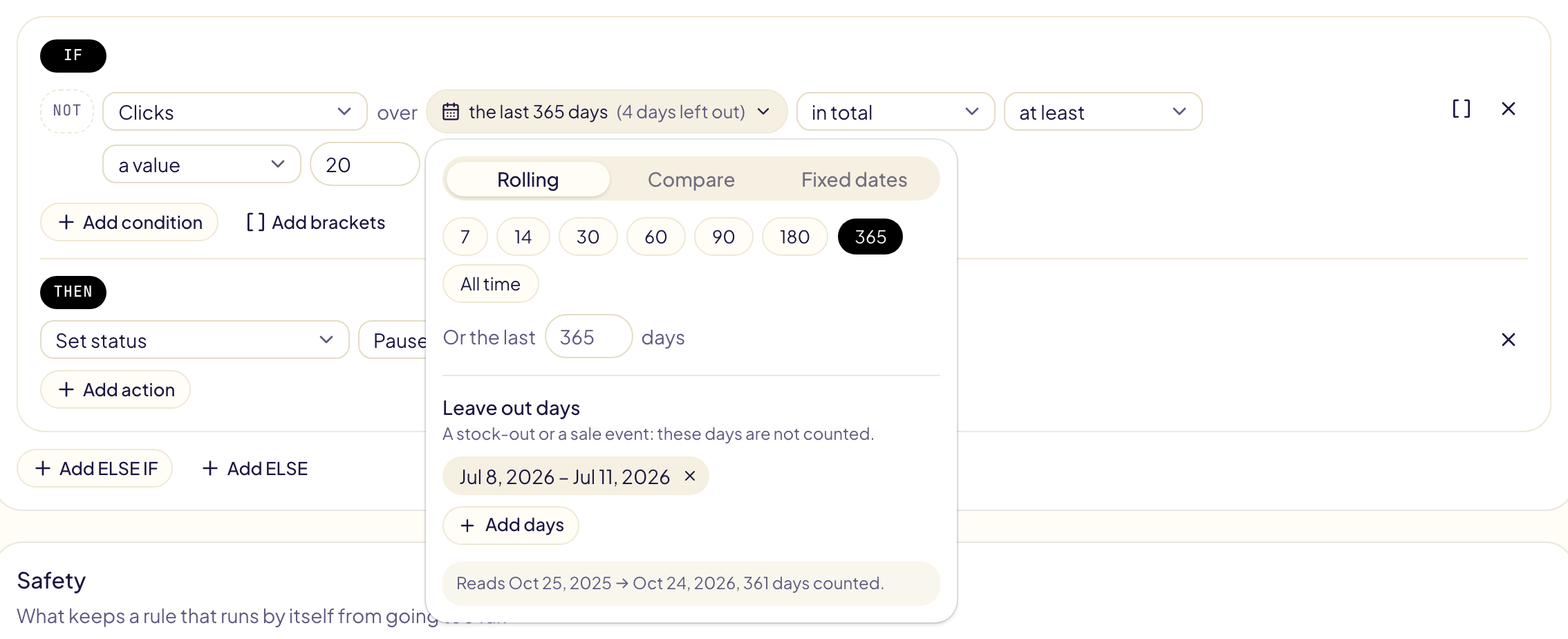Select the 7 days preset
This screenshot has height=639, width=1568.
pos(465,237)
